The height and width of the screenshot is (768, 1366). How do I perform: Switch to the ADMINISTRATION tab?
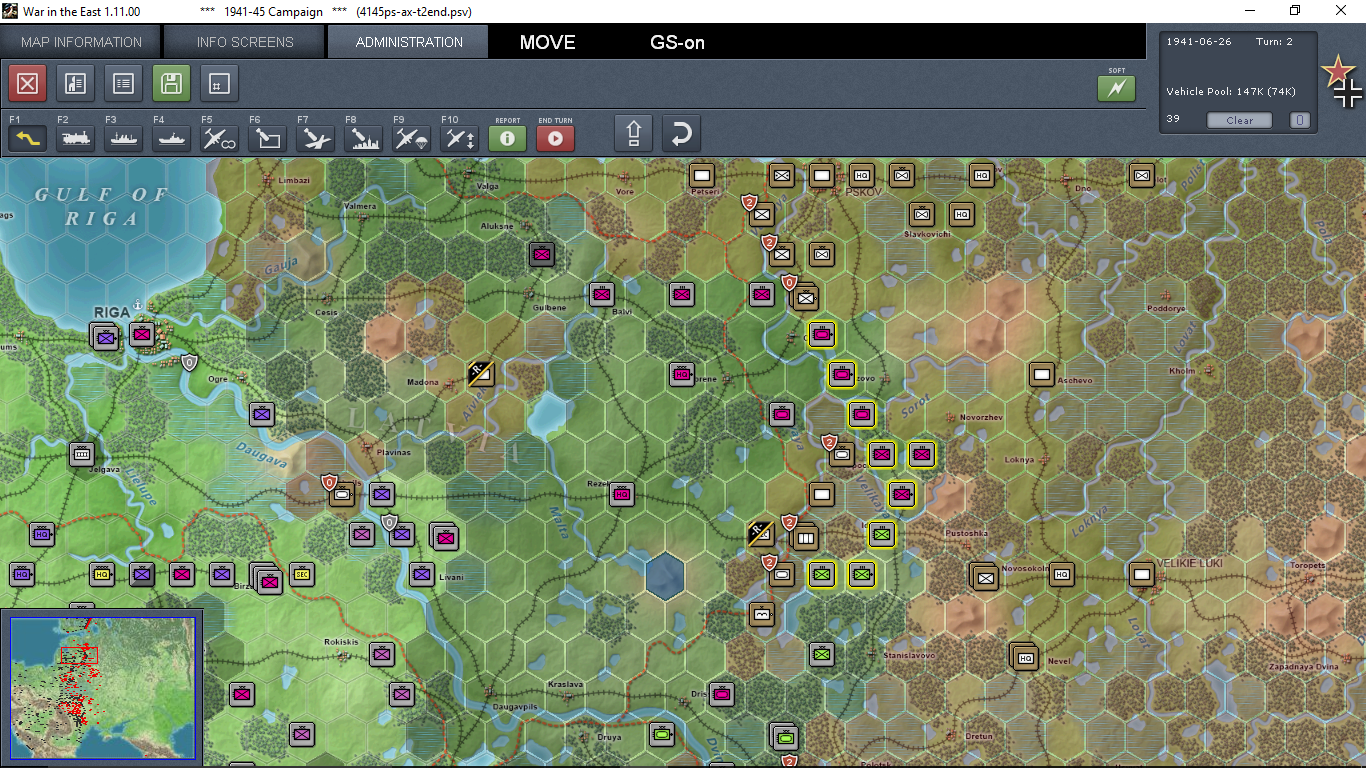(409, 42)
